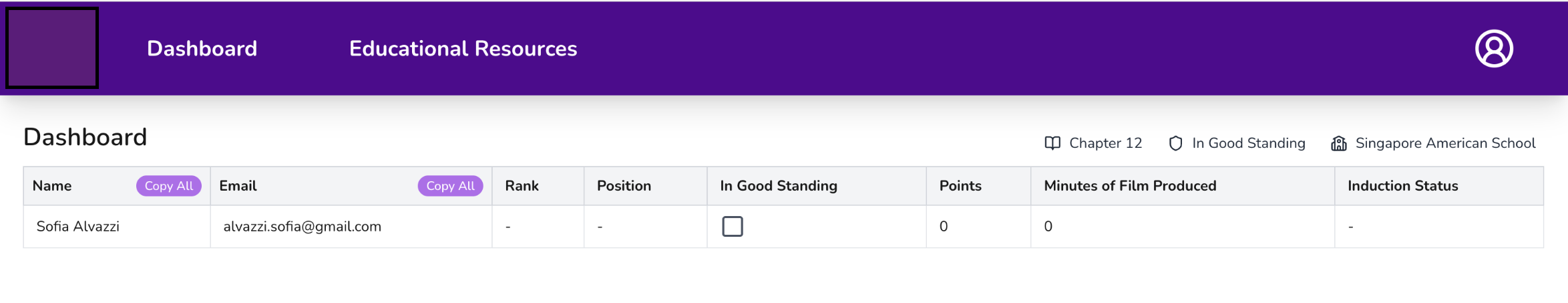
Task: Click the Singapore American School label
Action: [1445, 143]
